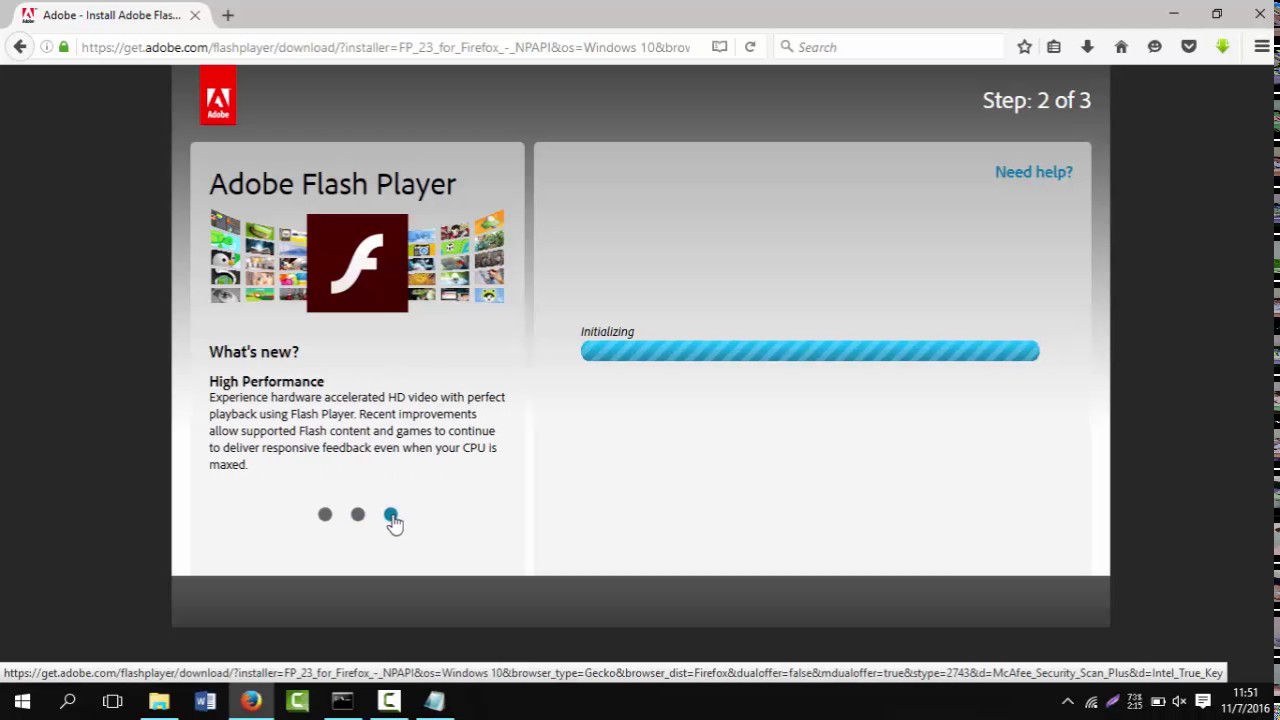
Task: Open the Hello chat smiley icon
Action: 1155,47
